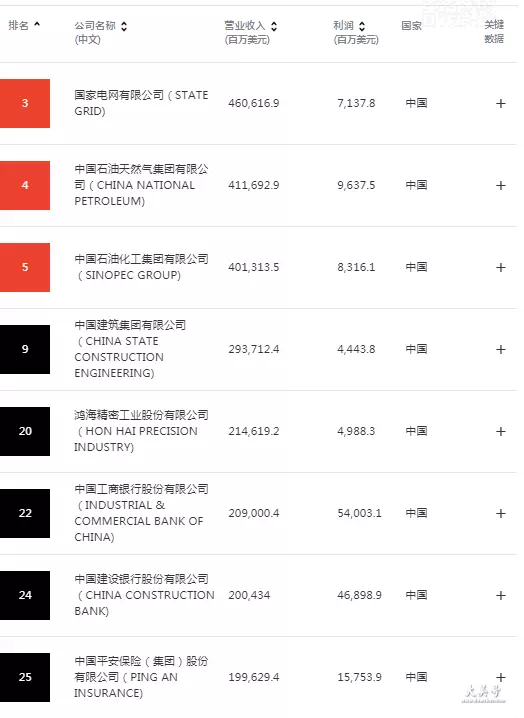Sort by 利润 column arrows
This screenshot has height=718, width=524.
tap(362, 26)
